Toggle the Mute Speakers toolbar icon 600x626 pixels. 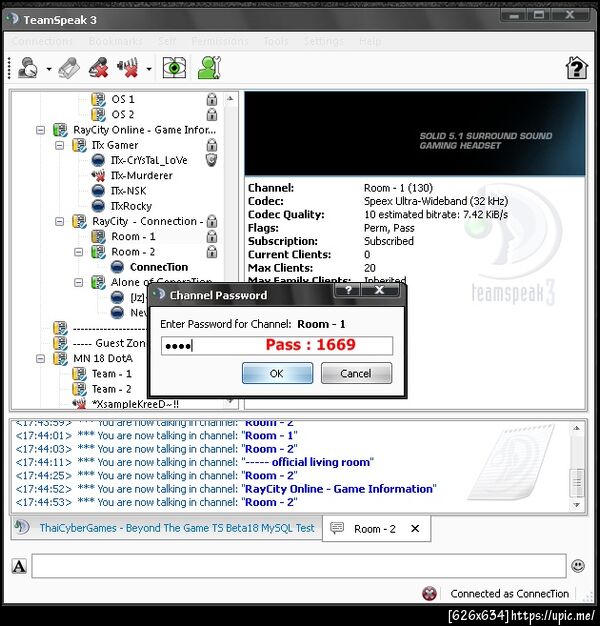128,68
